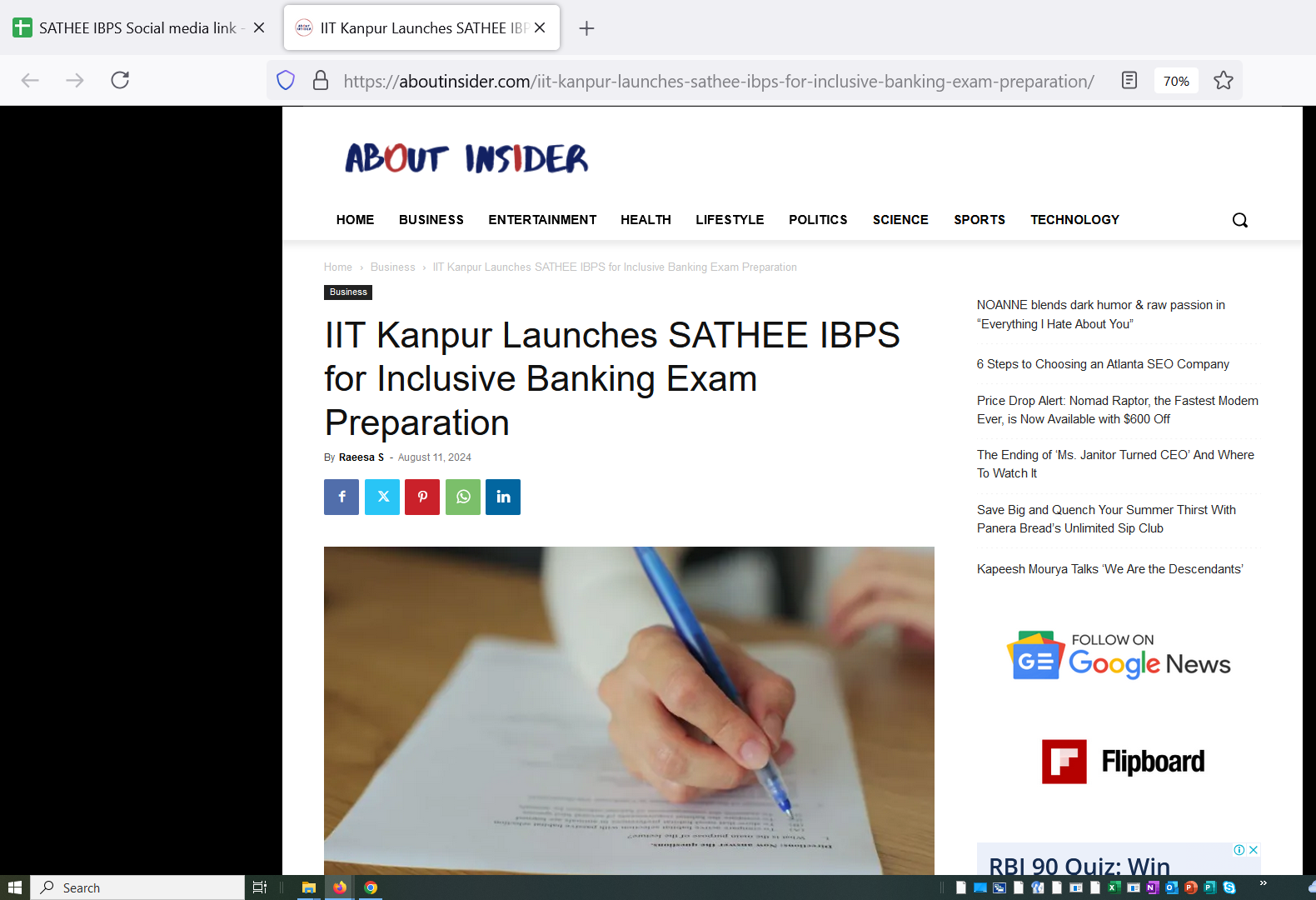Pin article using Pinterest icon
1316x900 pixels.
pyautogui.click(x=422, y=497)
